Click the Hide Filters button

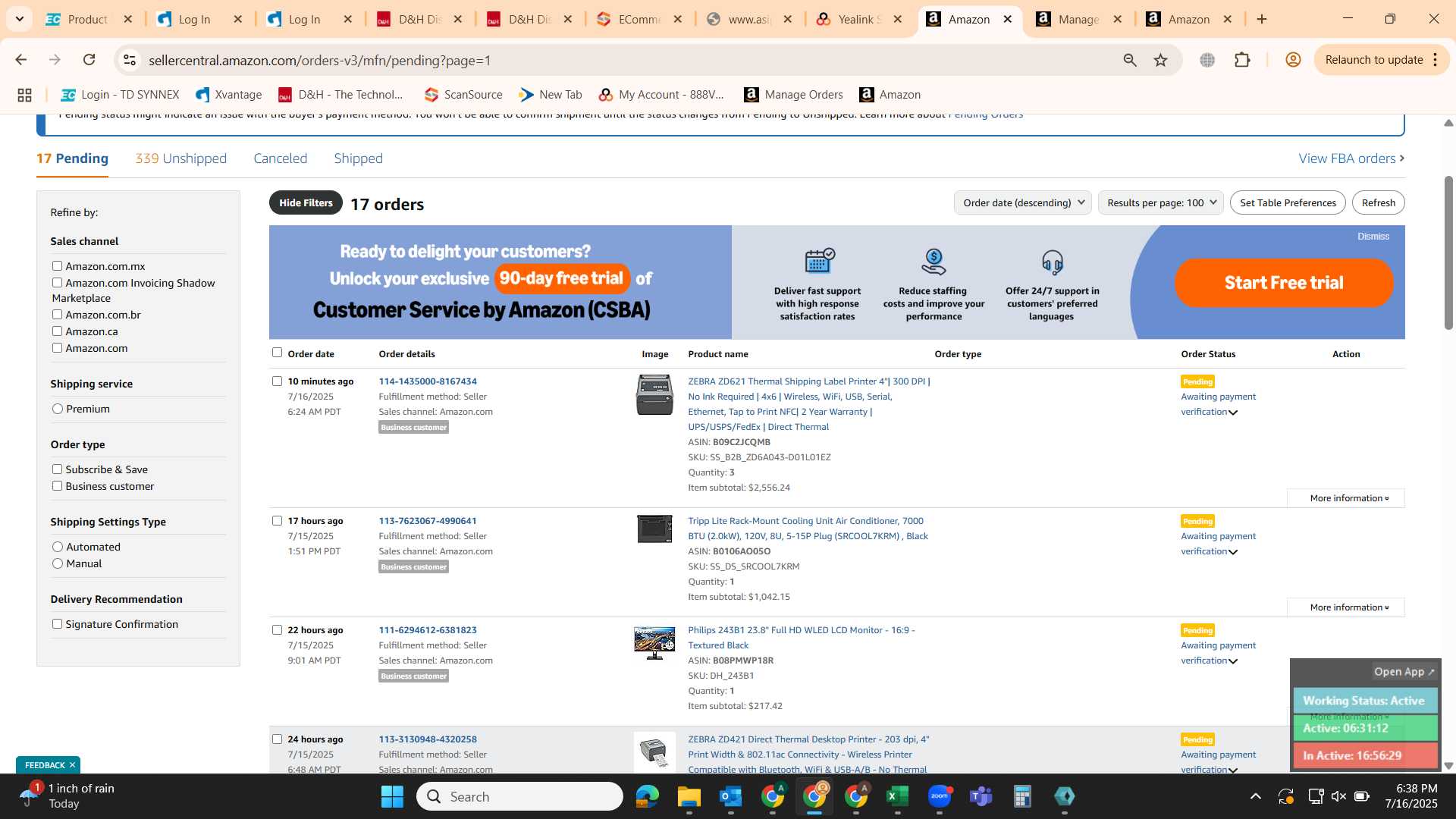coord(306,202)
